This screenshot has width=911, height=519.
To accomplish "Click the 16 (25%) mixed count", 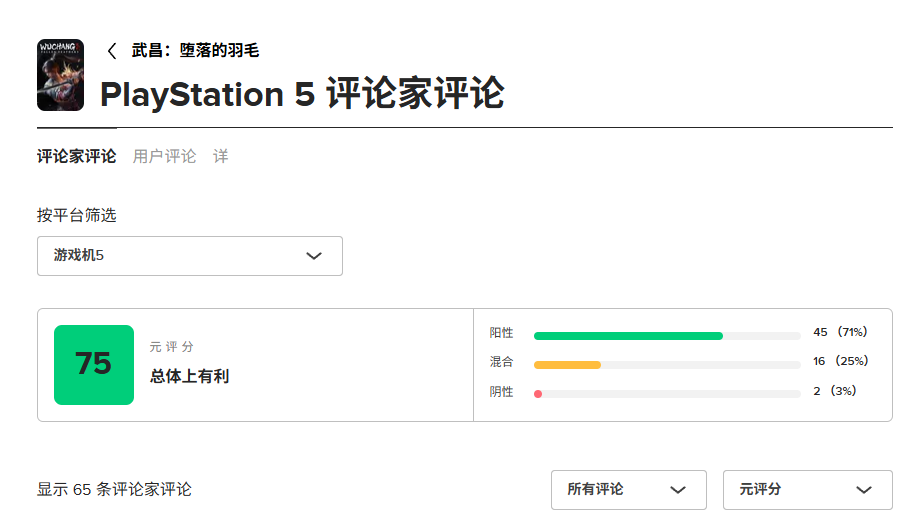I will (x=840, y=361).
